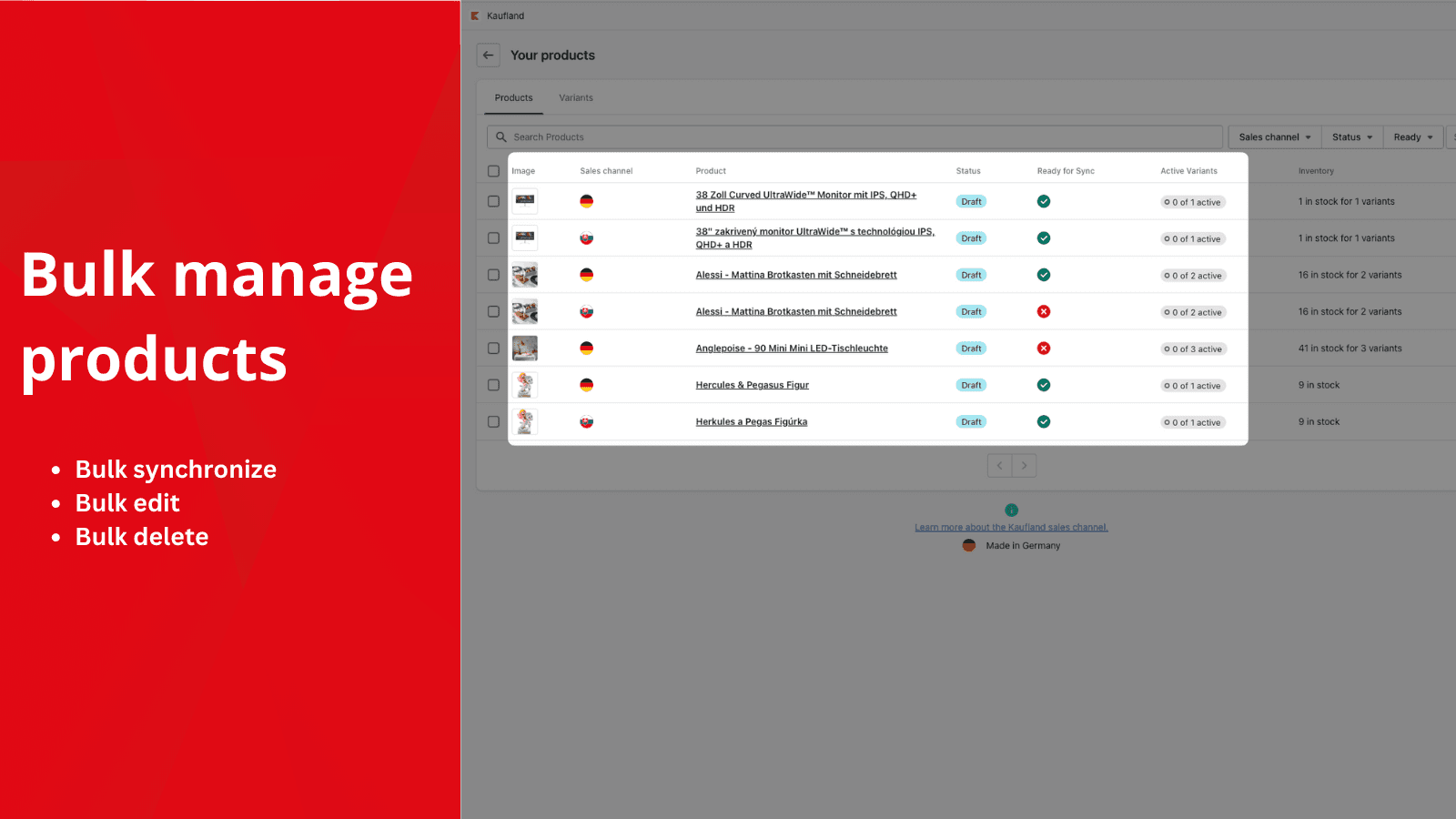Click the back arrow beside Your products

point(488,55)
